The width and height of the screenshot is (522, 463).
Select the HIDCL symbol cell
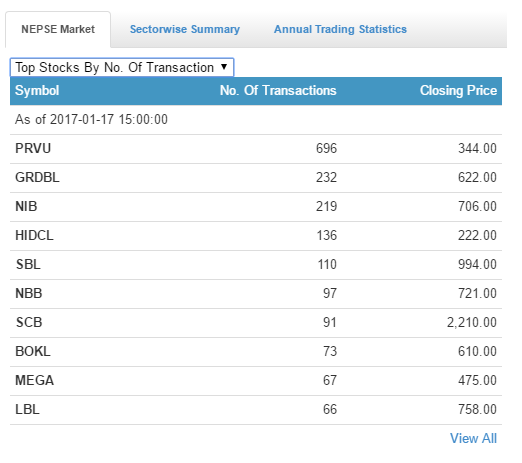click(34, 236)
